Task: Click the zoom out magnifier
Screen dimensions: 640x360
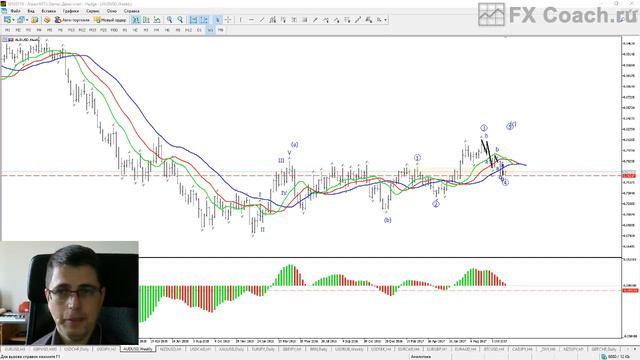Action: pos(180,20)
